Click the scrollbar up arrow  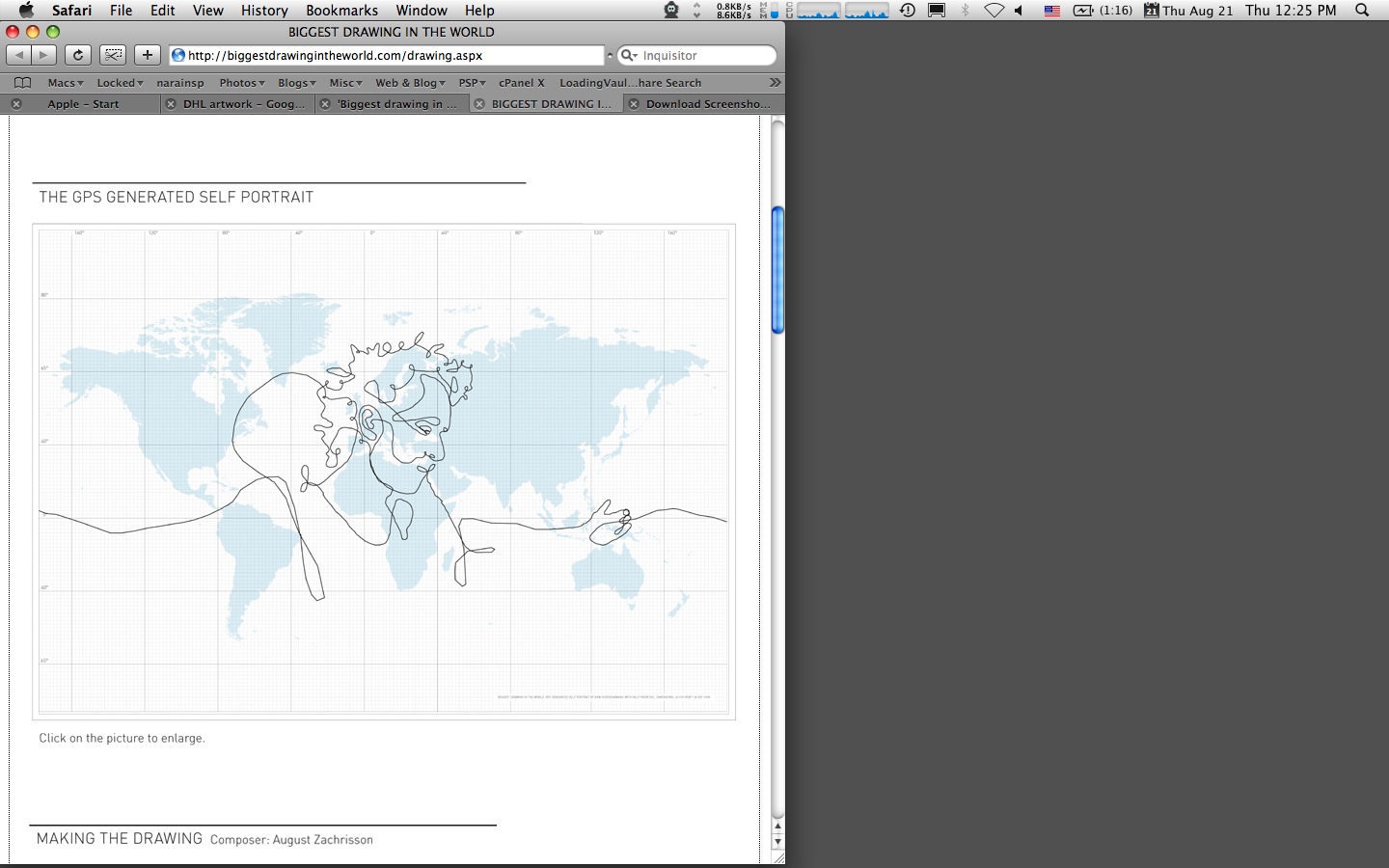[777, 827]
